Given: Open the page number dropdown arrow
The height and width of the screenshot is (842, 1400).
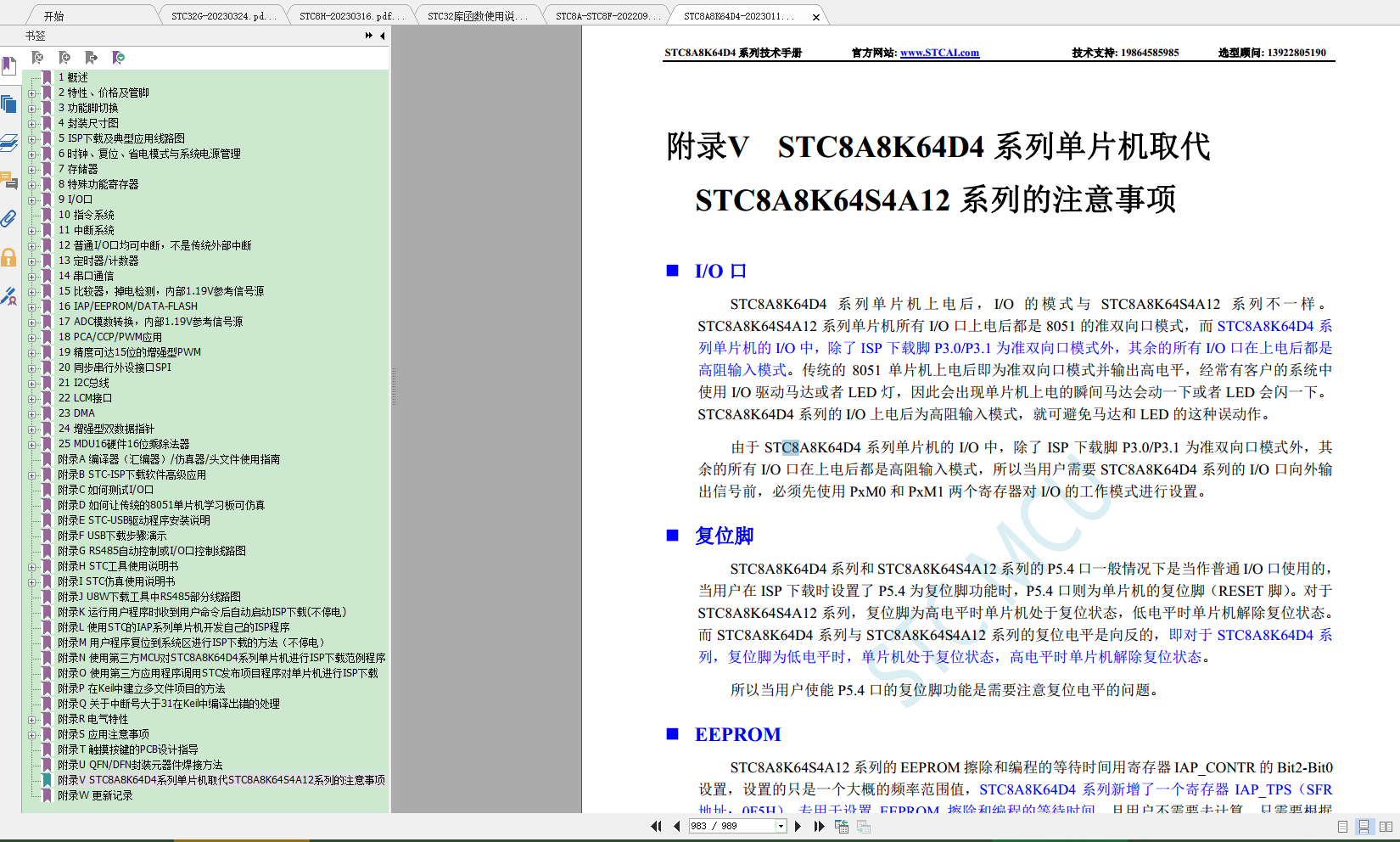Looking at the screenshot, I should (781, 826).
